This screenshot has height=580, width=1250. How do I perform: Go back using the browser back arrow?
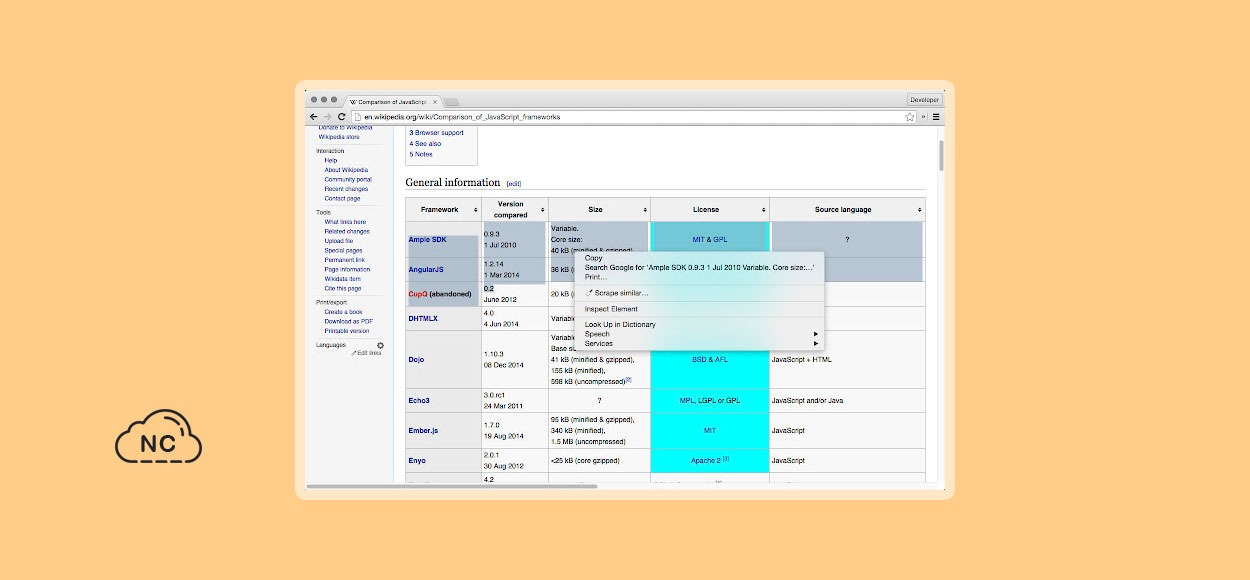314,117
